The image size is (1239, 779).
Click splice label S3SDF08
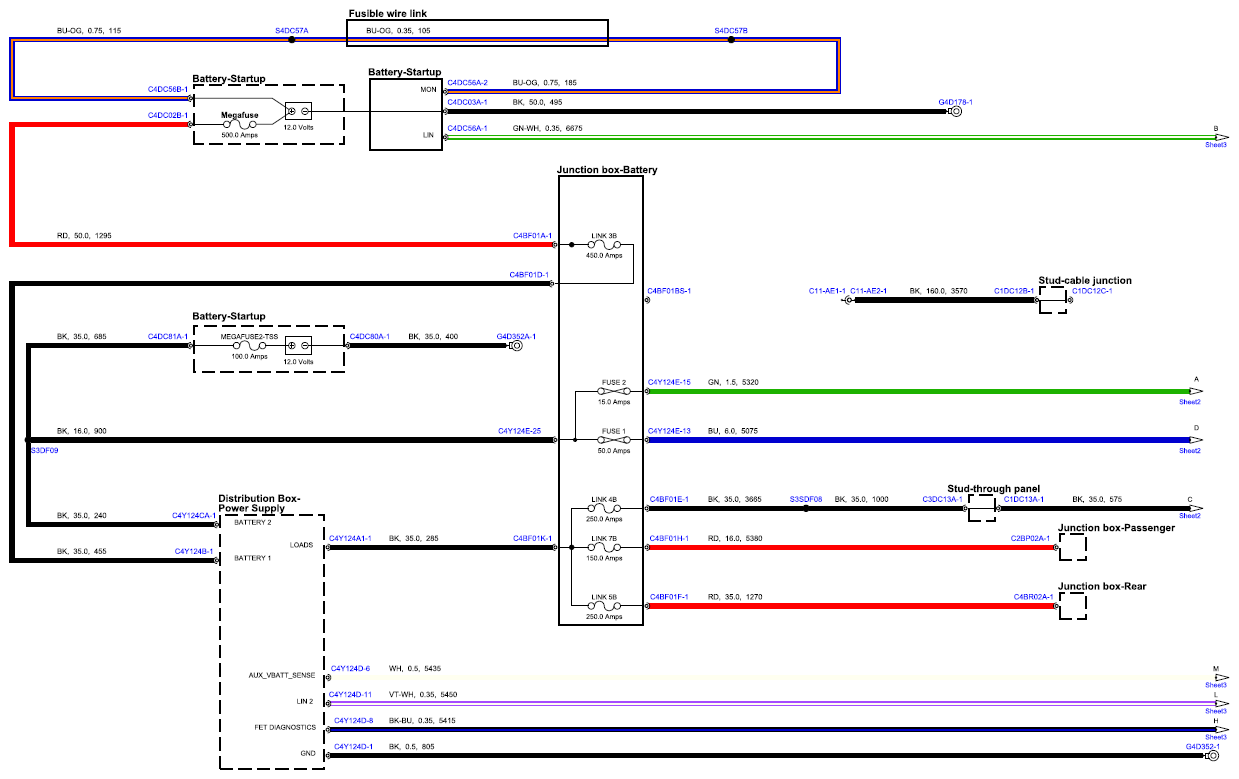point(806,498)
